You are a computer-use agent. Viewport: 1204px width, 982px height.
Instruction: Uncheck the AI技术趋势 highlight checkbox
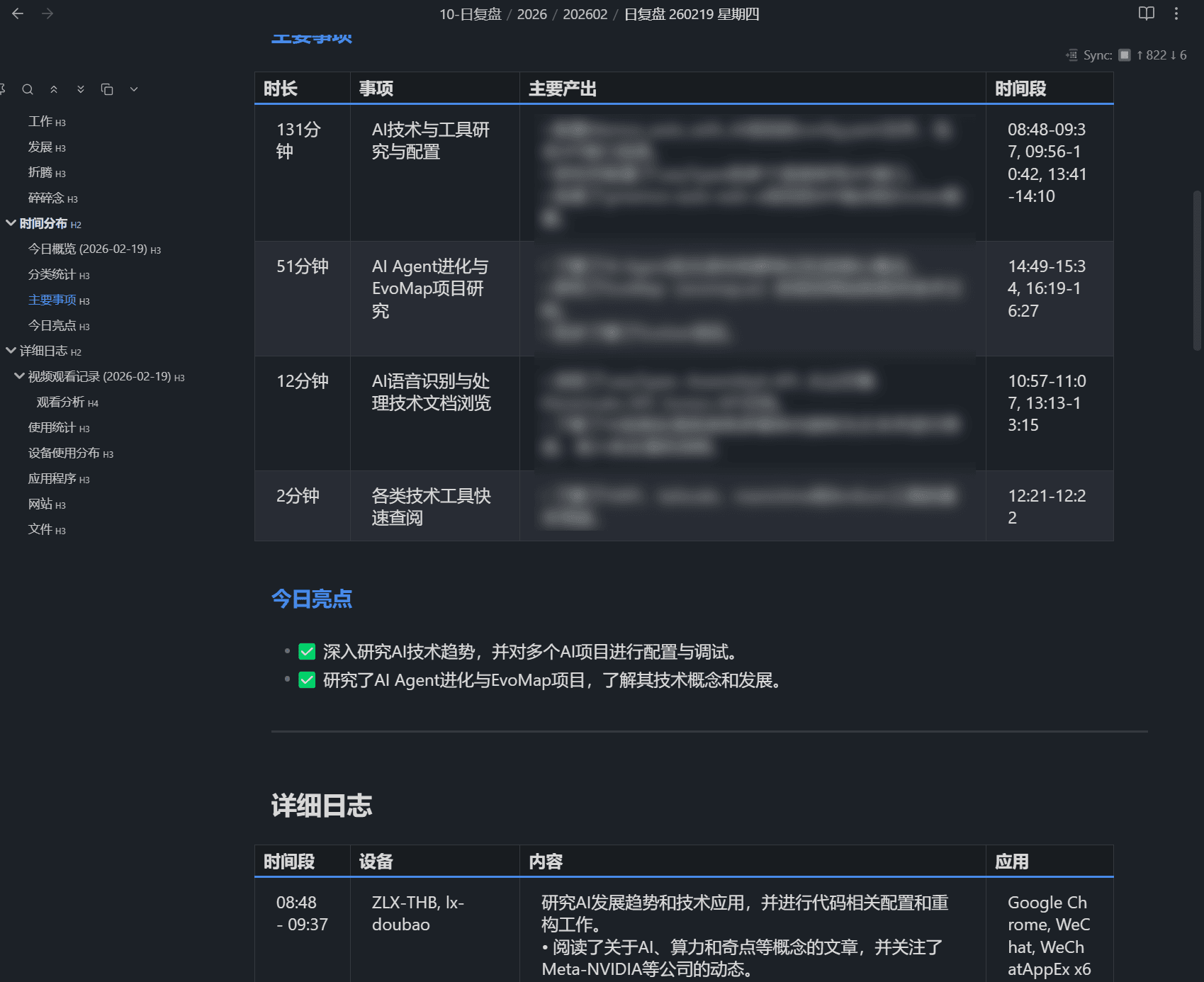(x=307, y=651)
